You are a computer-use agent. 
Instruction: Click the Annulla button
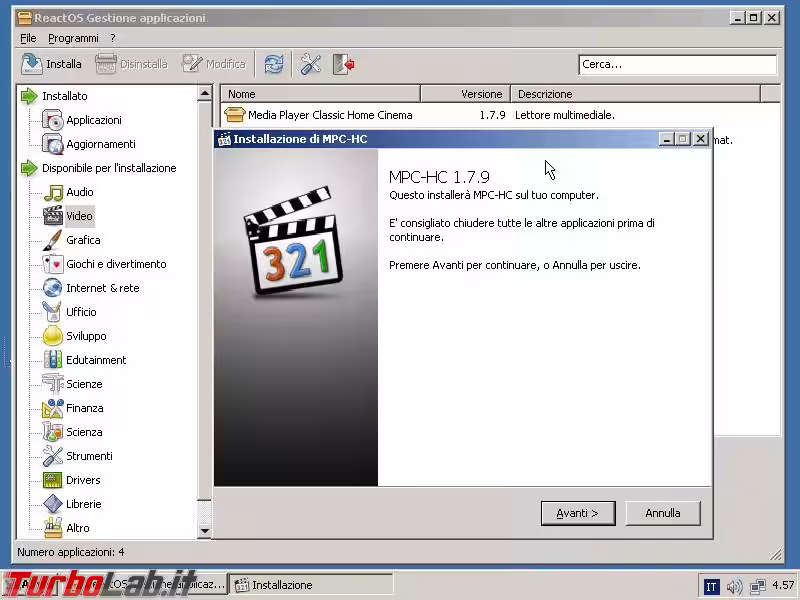click(x=662, y=513)
